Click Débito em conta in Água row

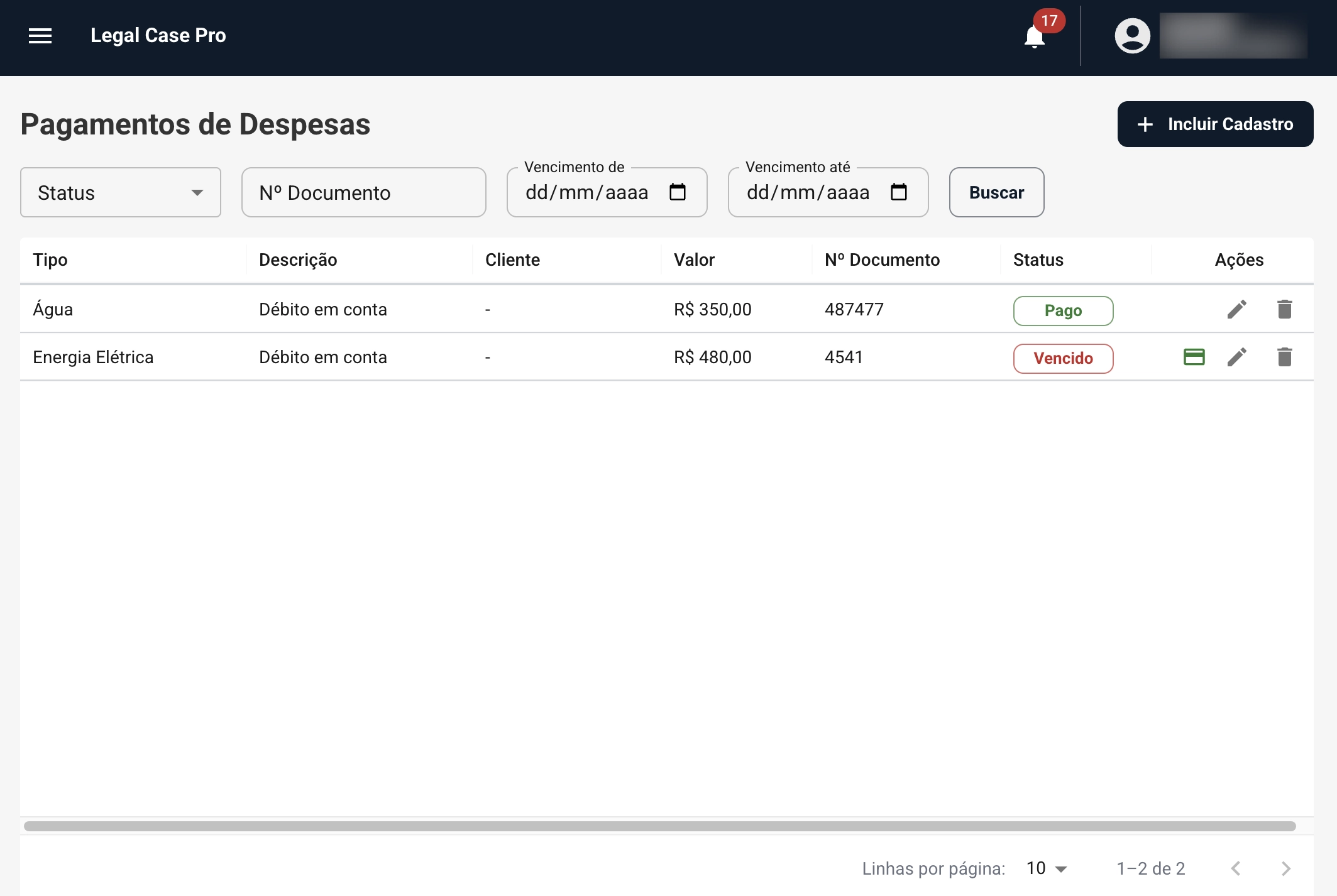point(322,309)
